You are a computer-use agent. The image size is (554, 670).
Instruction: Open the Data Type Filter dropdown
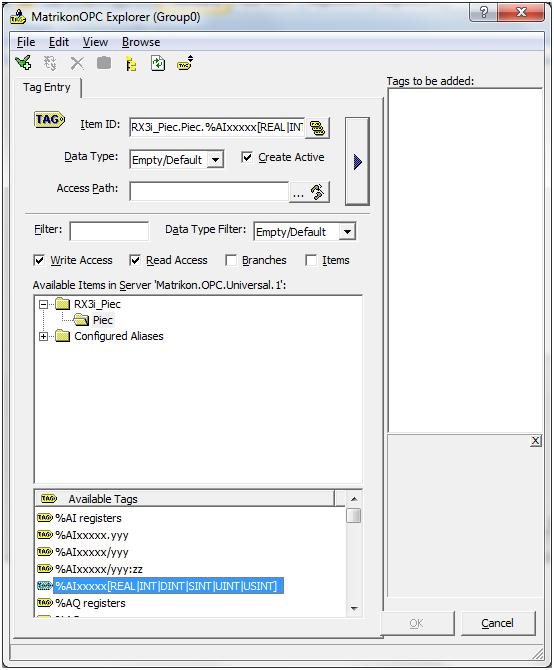tap(347, 232)
